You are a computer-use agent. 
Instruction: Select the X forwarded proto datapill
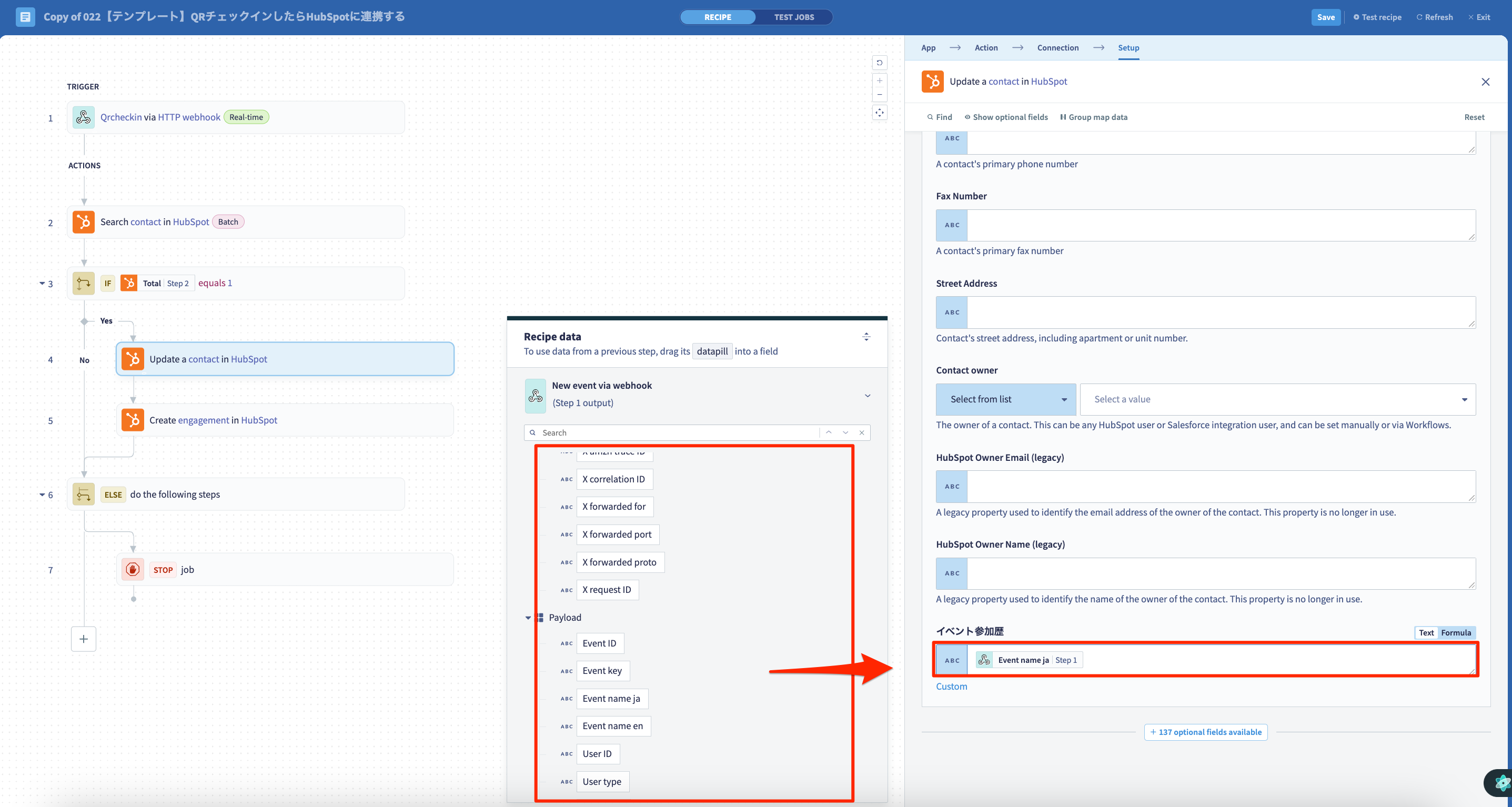coord(620,562)
